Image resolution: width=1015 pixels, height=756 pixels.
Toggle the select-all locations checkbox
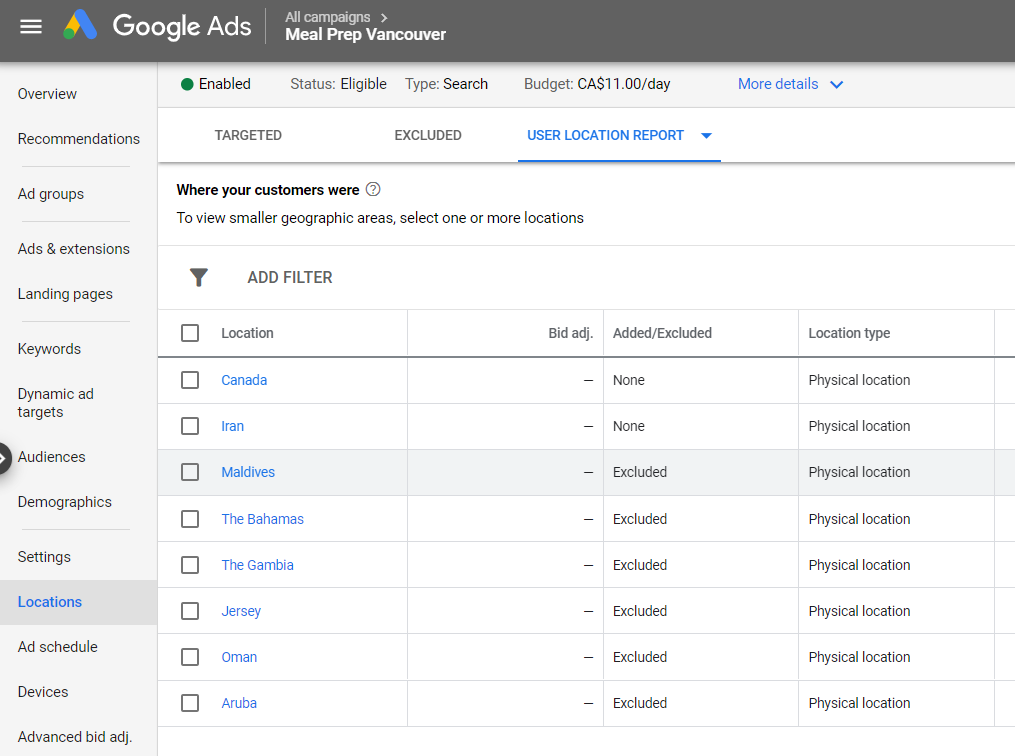click(190, 333)
